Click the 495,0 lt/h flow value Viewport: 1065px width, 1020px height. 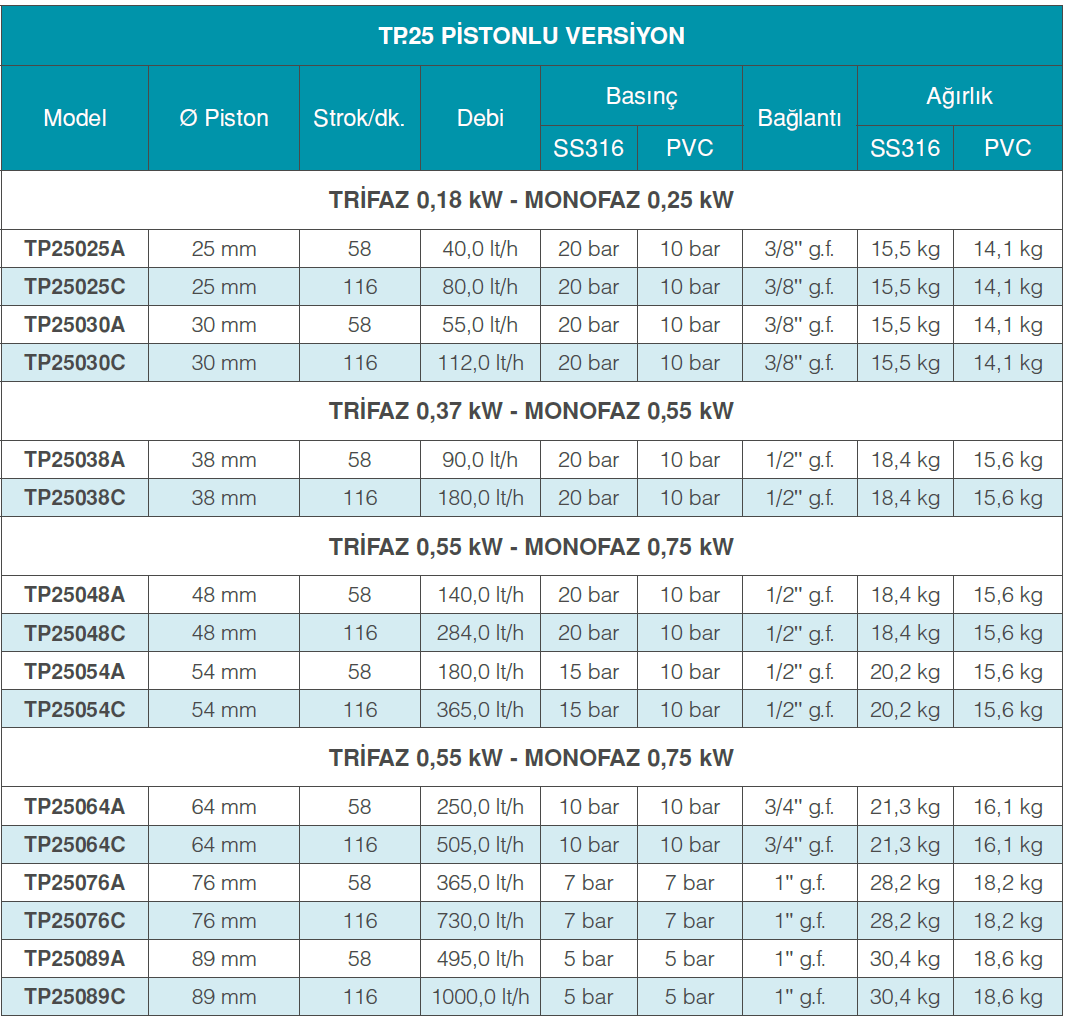[480, 959]
